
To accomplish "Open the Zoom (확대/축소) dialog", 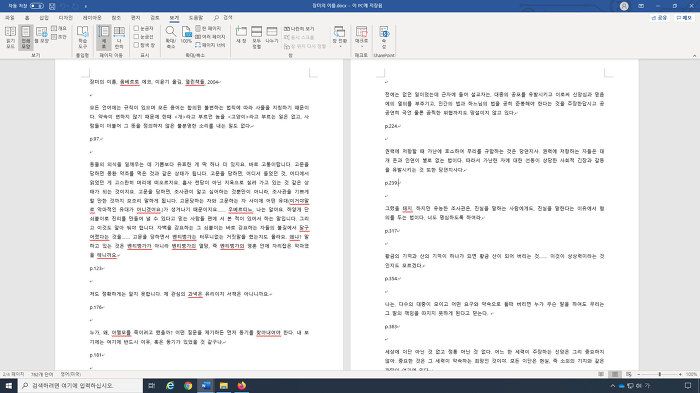I will (x=171, y=37).
